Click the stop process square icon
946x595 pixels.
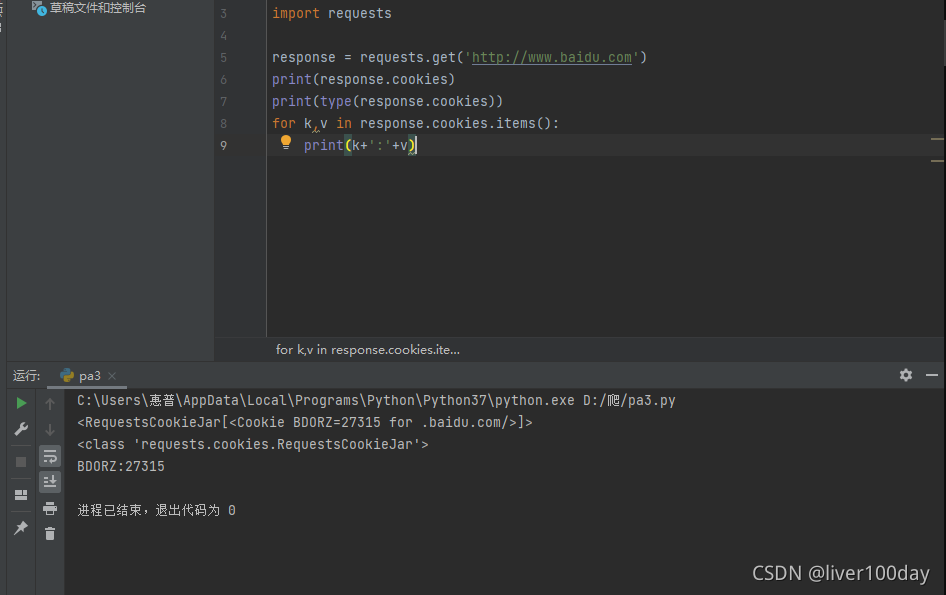point(21,462)
